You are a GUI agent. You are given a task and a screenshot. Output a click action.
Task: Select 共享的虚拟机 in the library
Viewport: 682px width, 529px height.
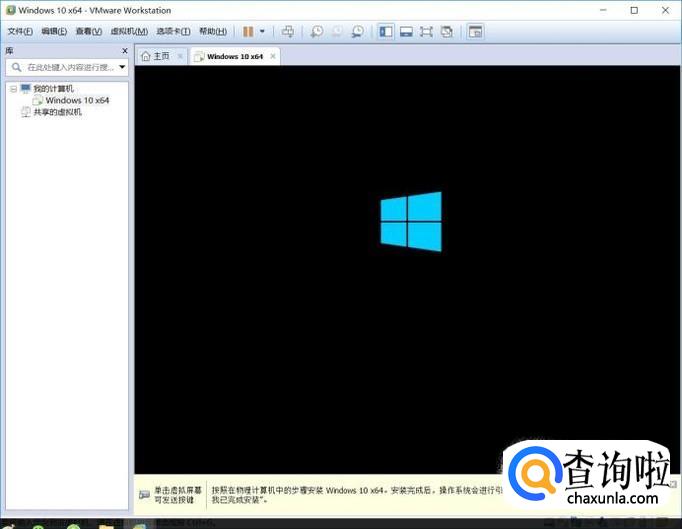coord(57,112)
